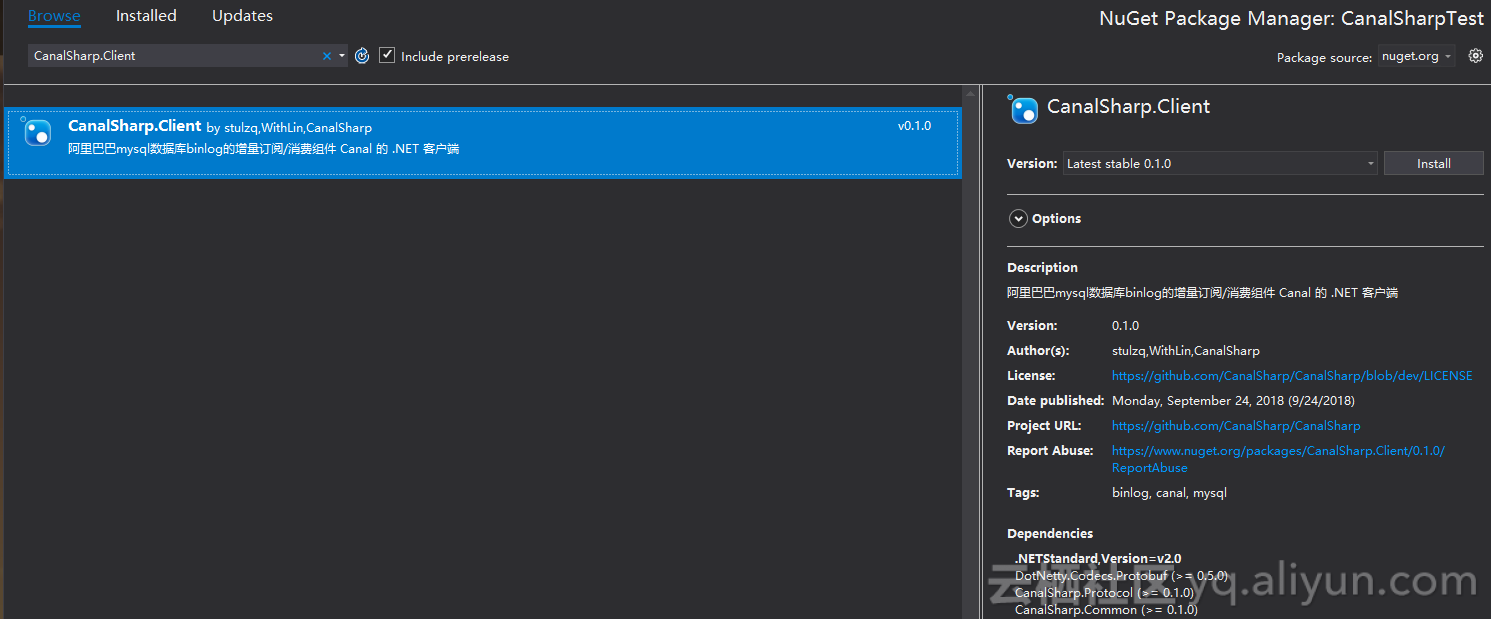This screenshot has width=1491, height=619.
Task: Open the Updates tab
Action: 242,16
